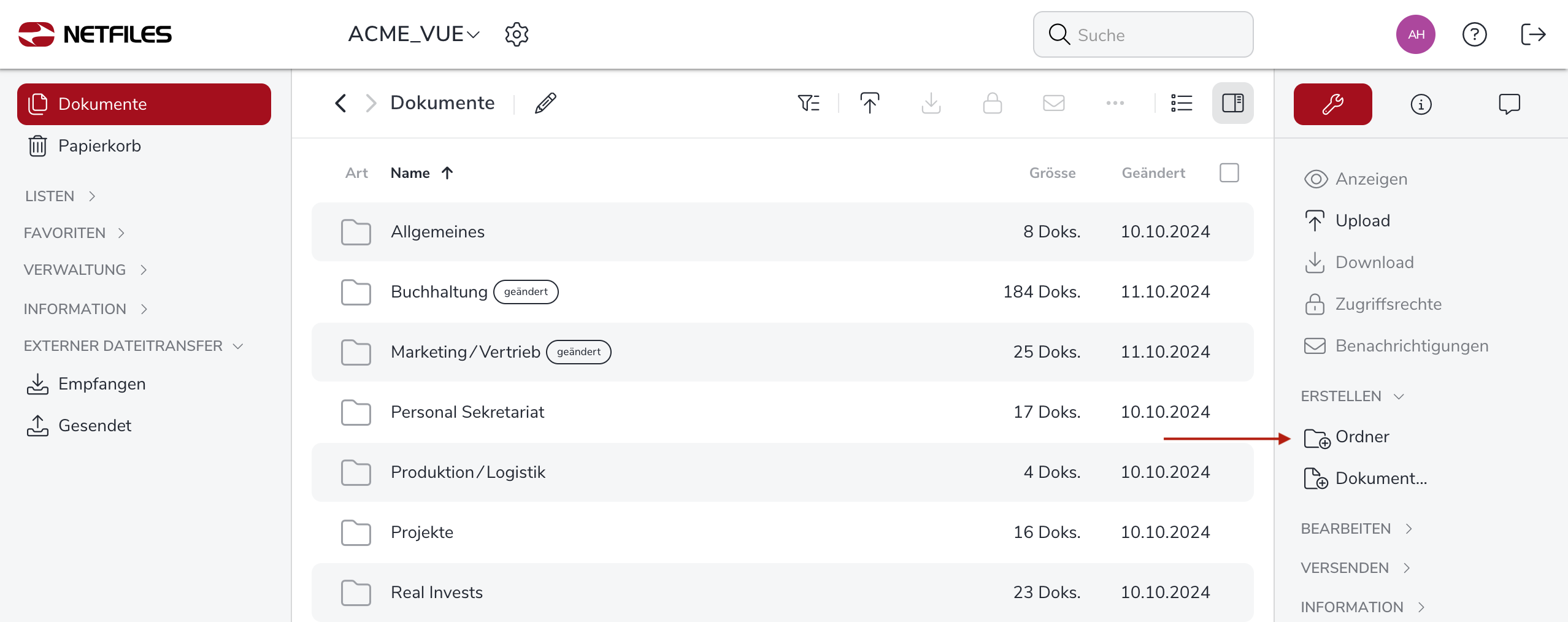The image size is (1568, 622).
Task: Create a new Ordner
Action: pos(1361,437)
